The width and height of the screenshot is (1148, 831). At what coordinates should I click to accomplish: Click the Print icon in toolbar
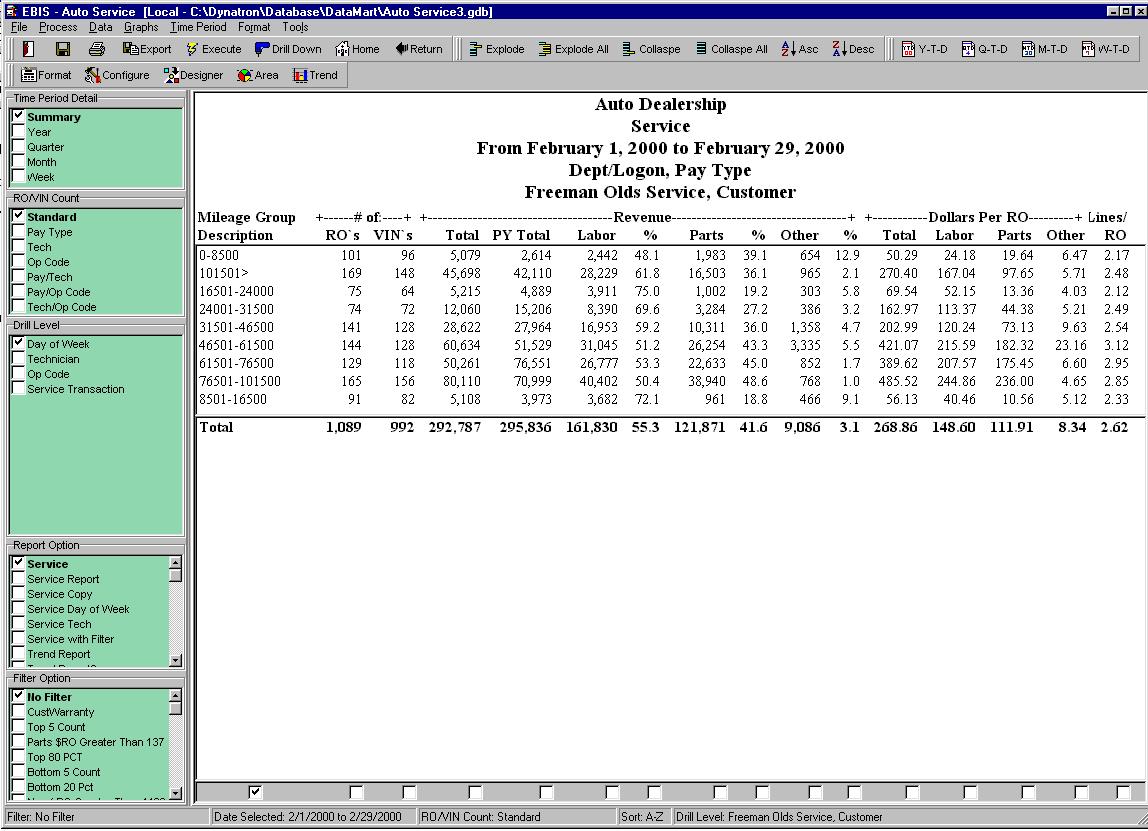click(x=96, y=49)
